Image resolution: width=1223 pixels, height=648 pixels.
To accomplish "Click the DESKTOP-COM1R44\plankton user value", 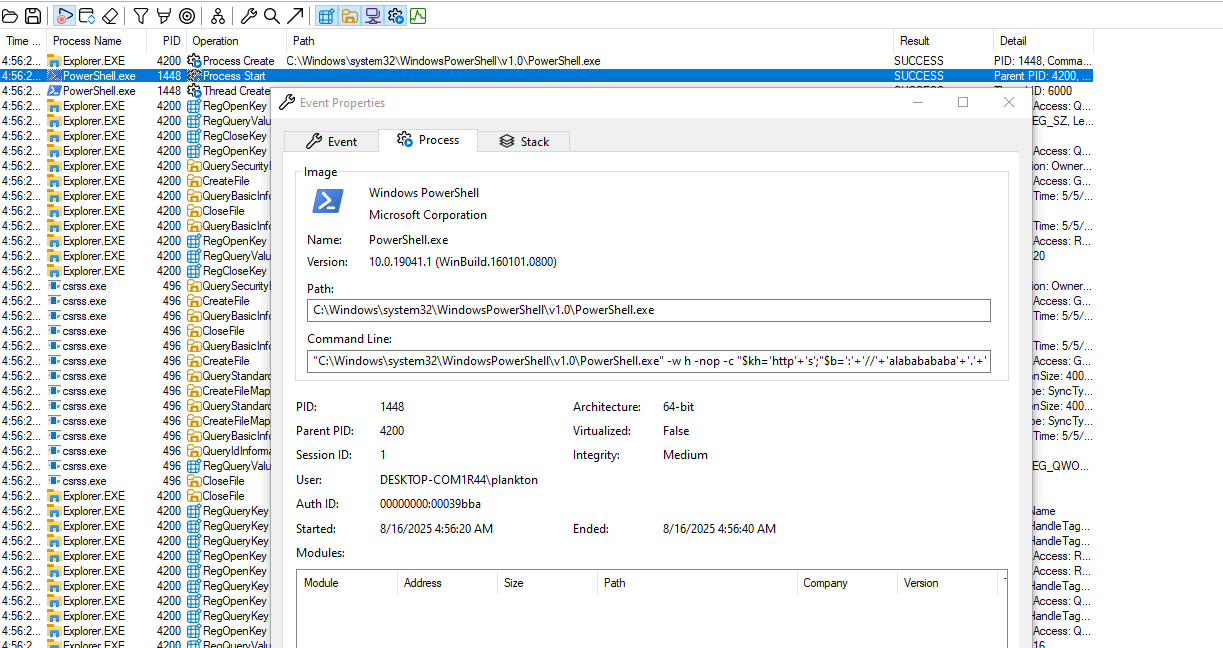I will click(459, 480).
